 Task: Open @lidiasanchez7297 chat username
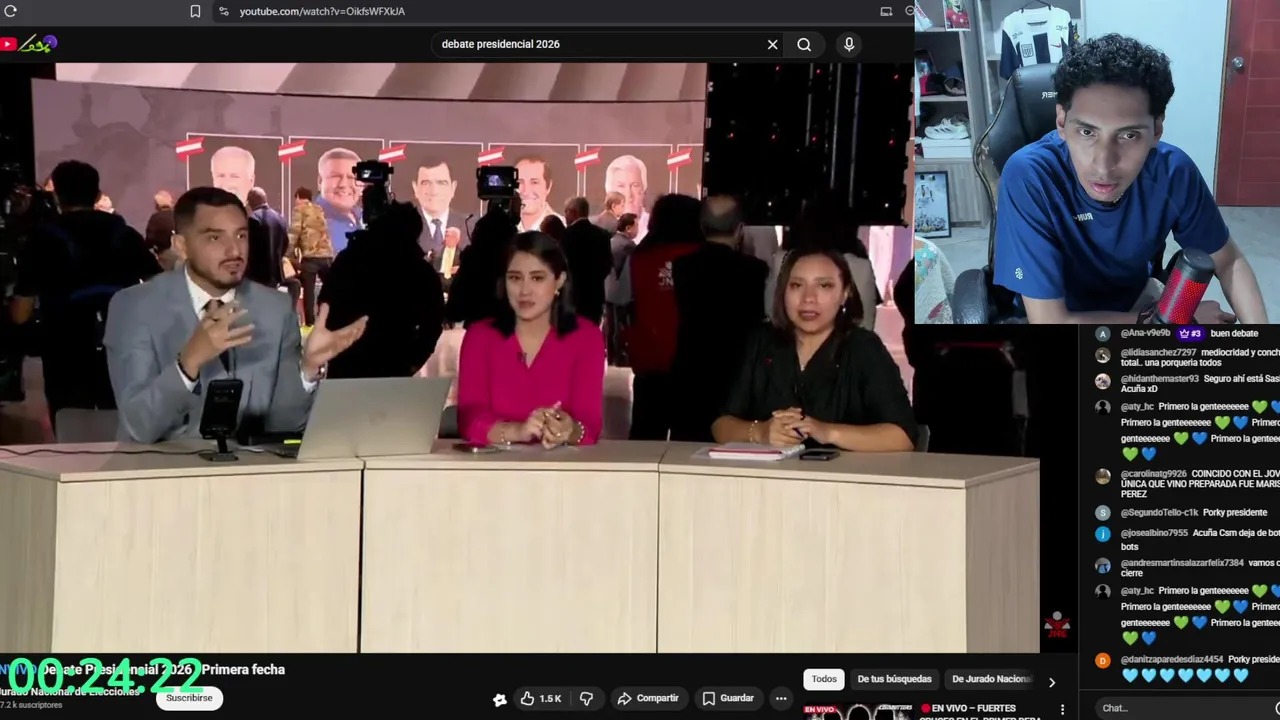pos(1158,352)
